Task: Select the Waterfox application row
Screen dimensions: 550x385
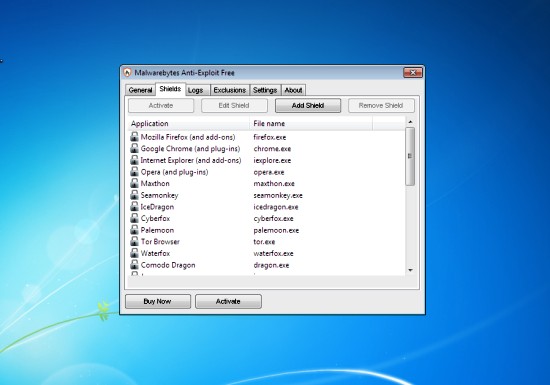Action: [266, 253]
